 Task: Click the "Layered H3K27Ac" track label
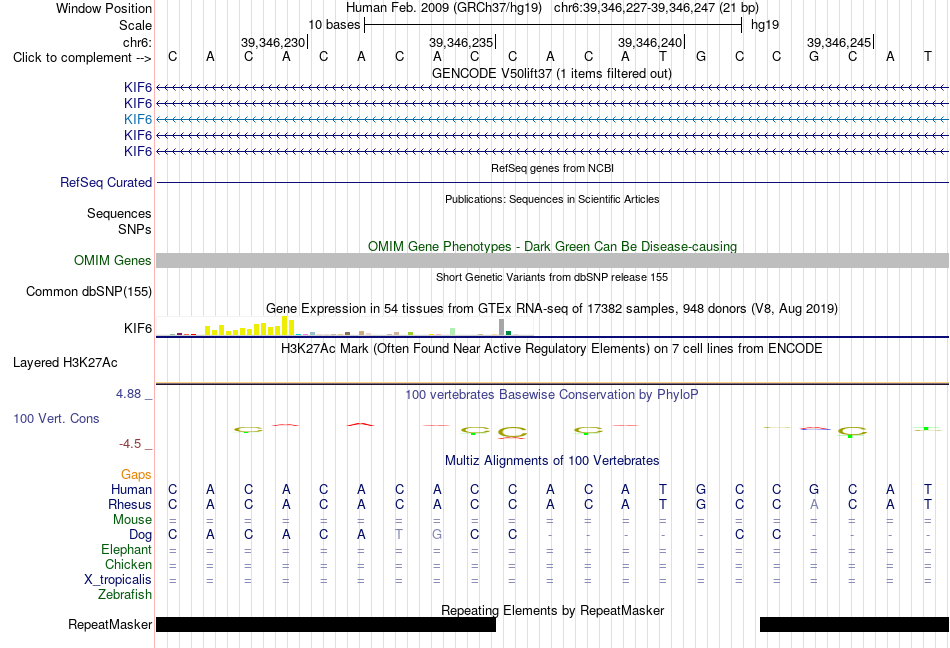click(x=65, y=363)
